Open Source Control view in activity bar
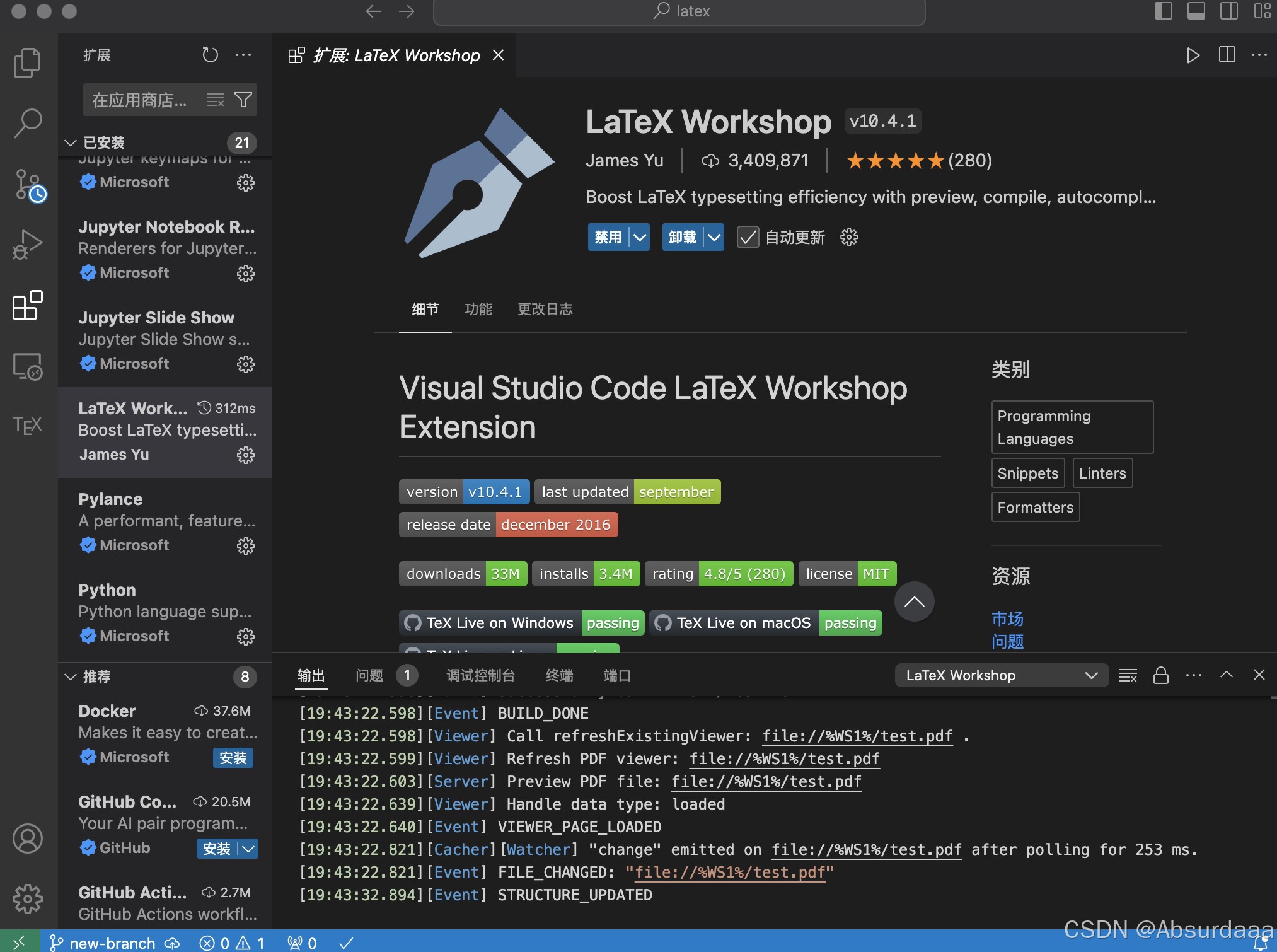Screen dimensions: 1277x952 pos(28,185)
